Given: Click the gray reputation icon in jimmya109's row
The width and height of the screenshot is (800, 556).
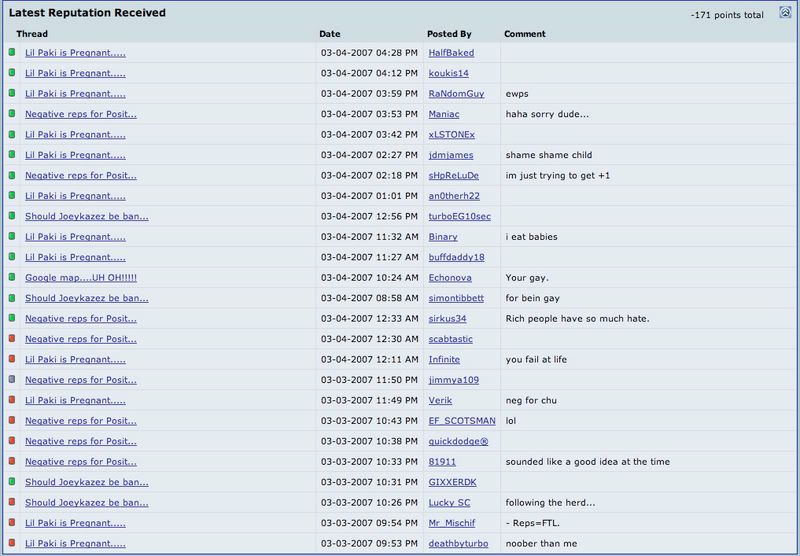Looking at the screenshot, I should click(x=12, y=380).
